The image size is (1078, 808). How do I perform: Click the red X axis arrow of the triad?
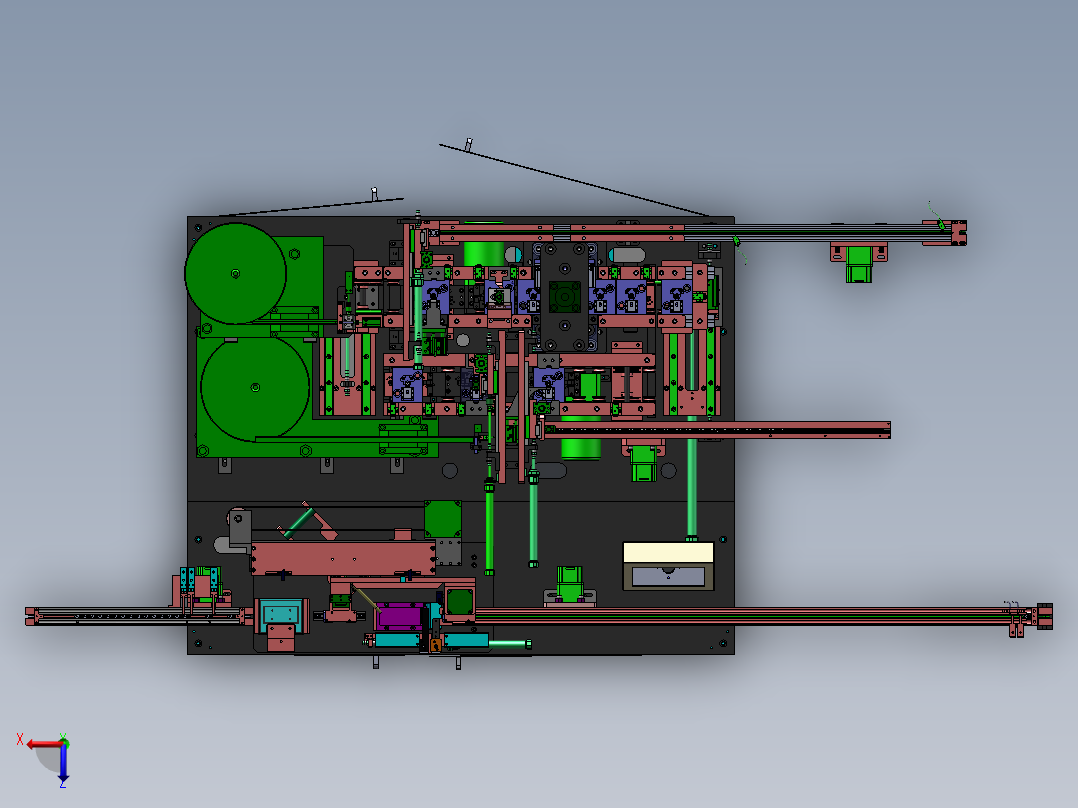(x=43, y=745)
